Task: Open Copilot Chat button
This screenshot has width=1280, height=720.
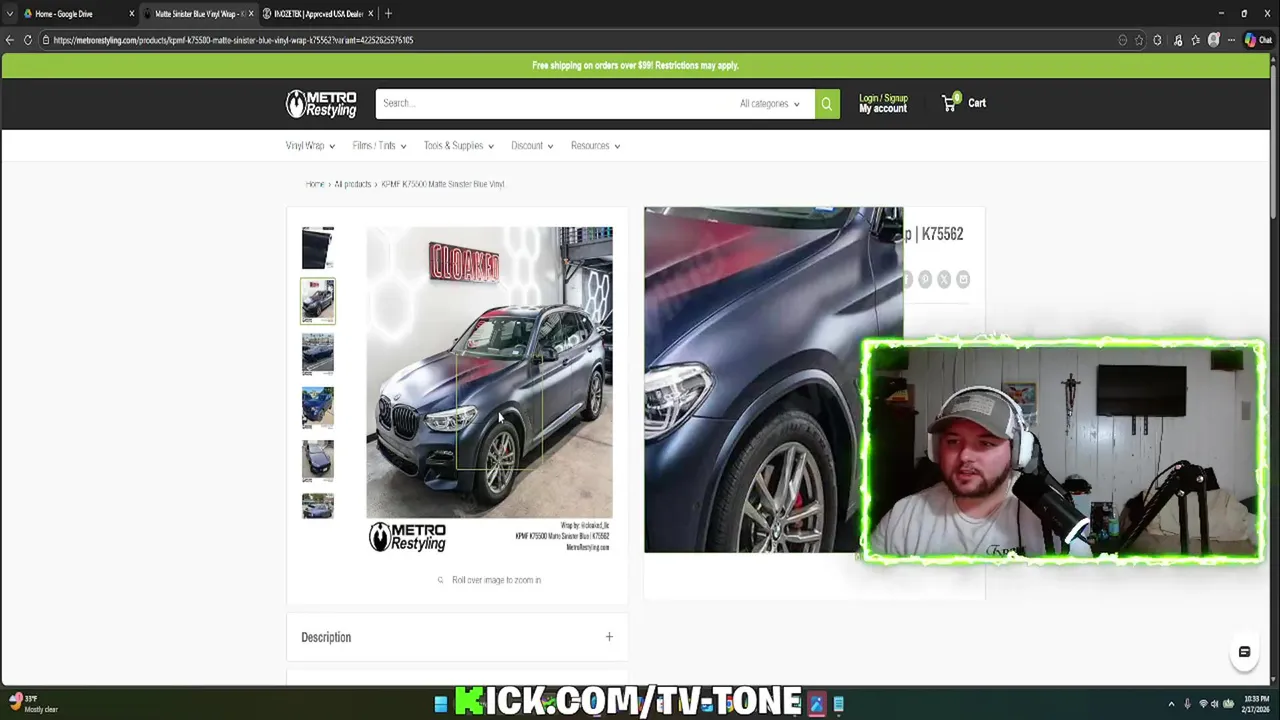Action: coord(1257,40)
